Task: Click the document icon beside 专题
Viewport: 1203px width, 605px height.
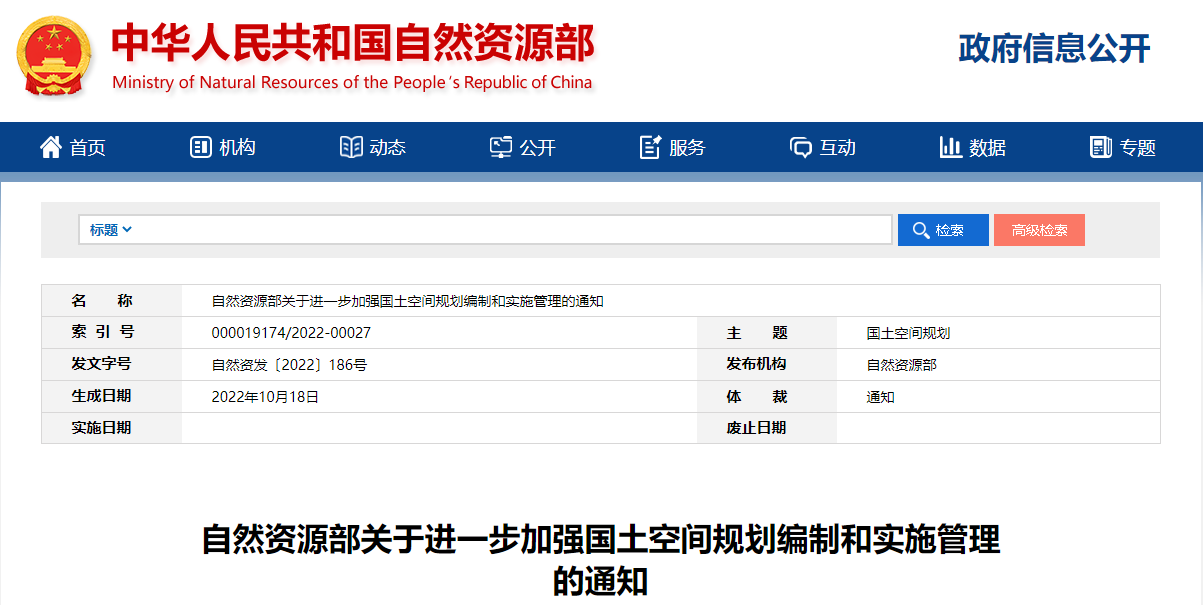Action: [x=1101, y=147]
